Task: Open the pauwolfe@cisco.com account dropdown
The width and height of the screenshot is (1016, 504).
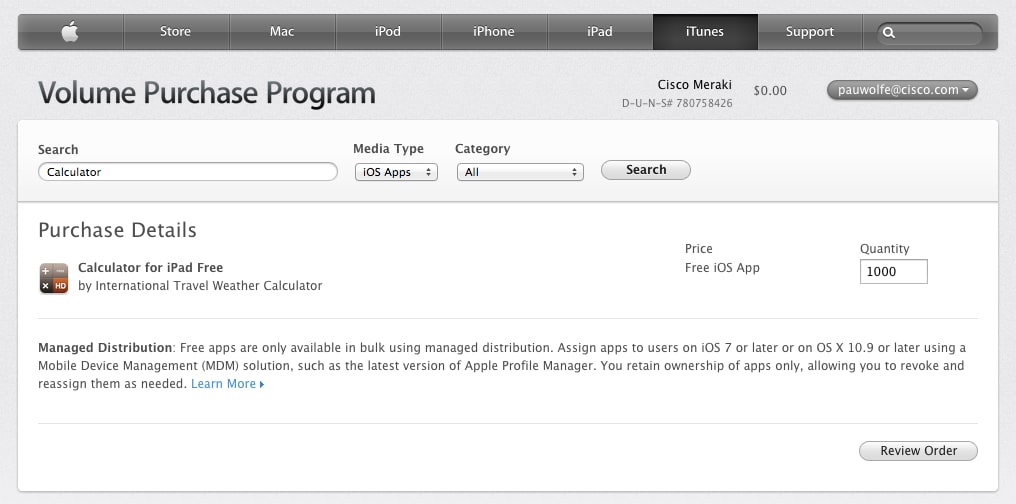Action: [902, 90]
